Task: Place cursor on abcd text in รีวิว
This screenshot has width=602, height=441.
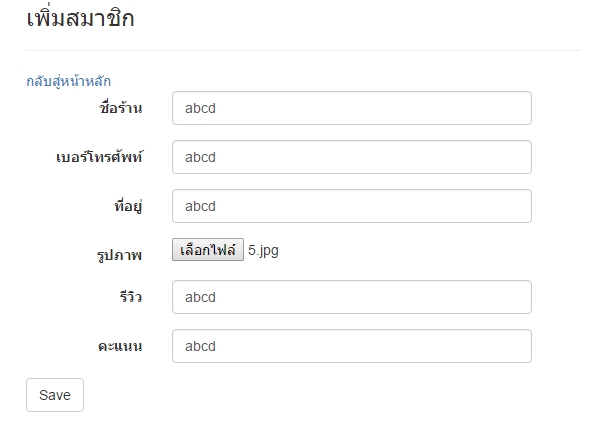Action: [x=200, y=297]
